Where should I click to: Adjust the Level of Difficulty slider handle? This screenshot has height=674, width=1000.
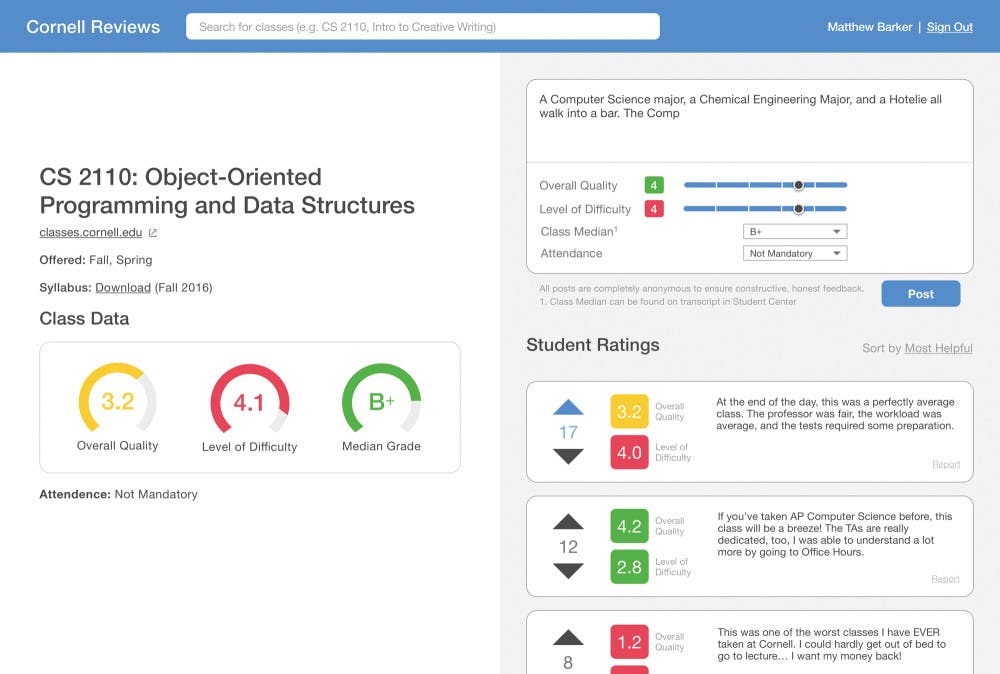click(798, 209)
